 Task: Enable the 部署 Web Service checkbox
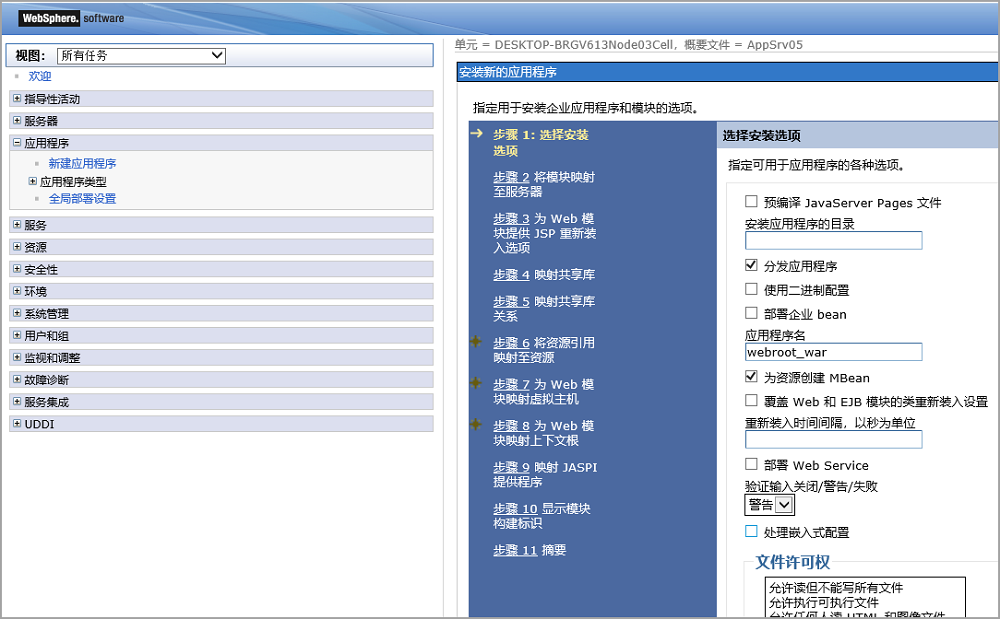(751, 464)
